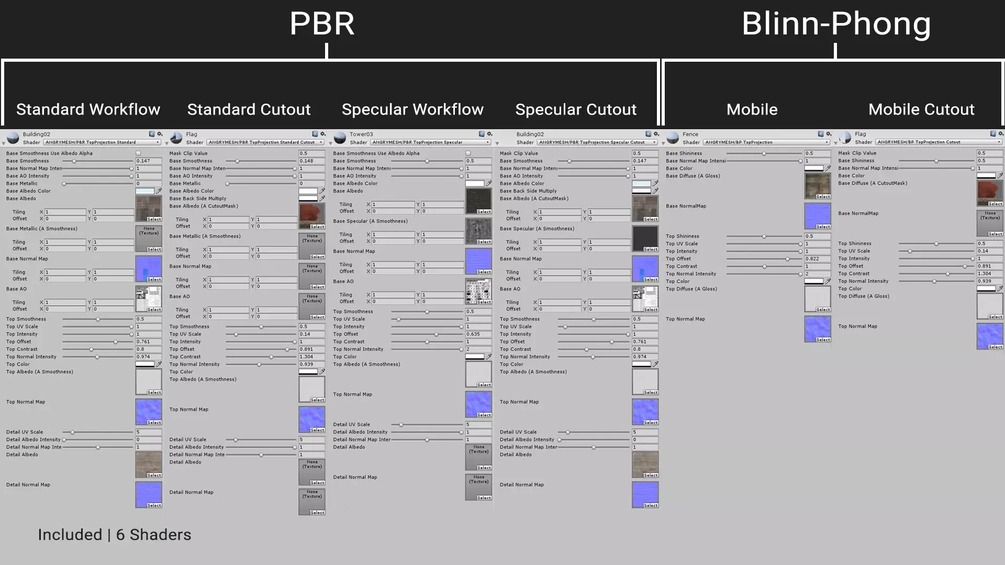This screenshot has height=565, width=1005.
Task: Open Standard Cutout Flag shader dropdown
Action: tap(265, 142)
